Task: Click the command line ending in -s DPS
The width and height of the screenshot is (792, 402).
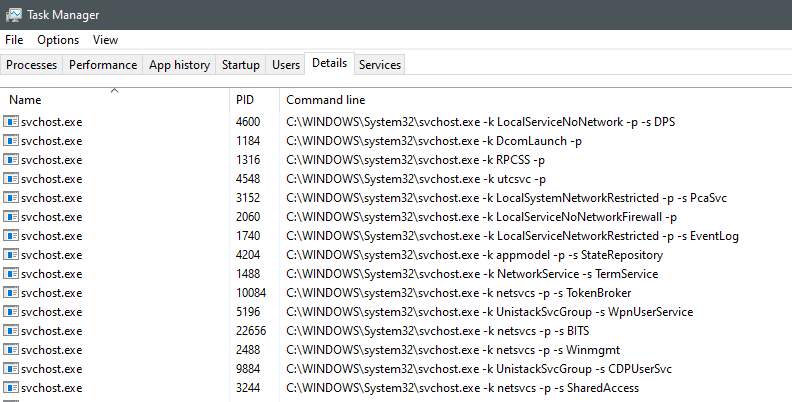Action: pos(481,122)
